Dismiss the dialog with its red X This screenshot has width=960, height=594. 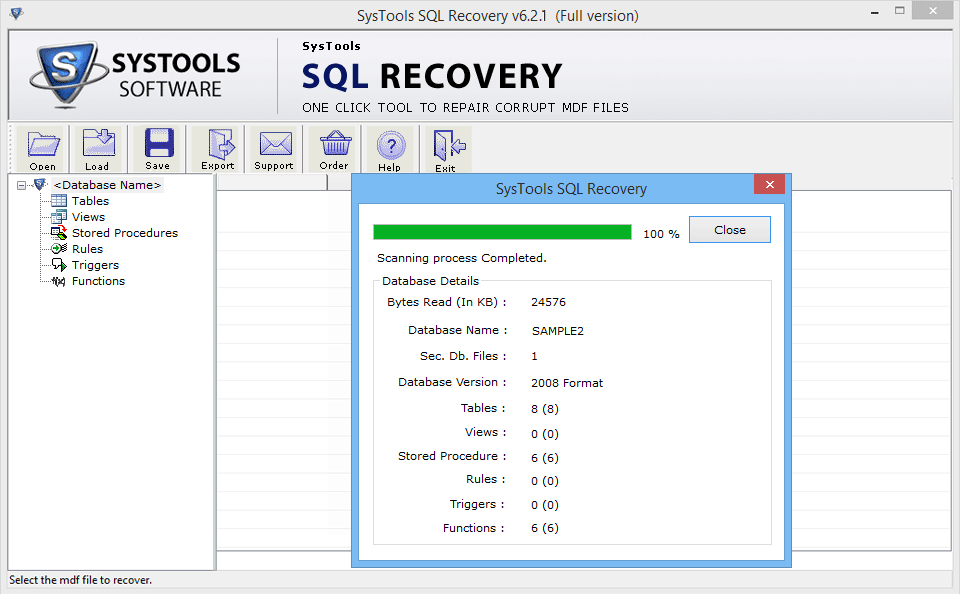769,184
